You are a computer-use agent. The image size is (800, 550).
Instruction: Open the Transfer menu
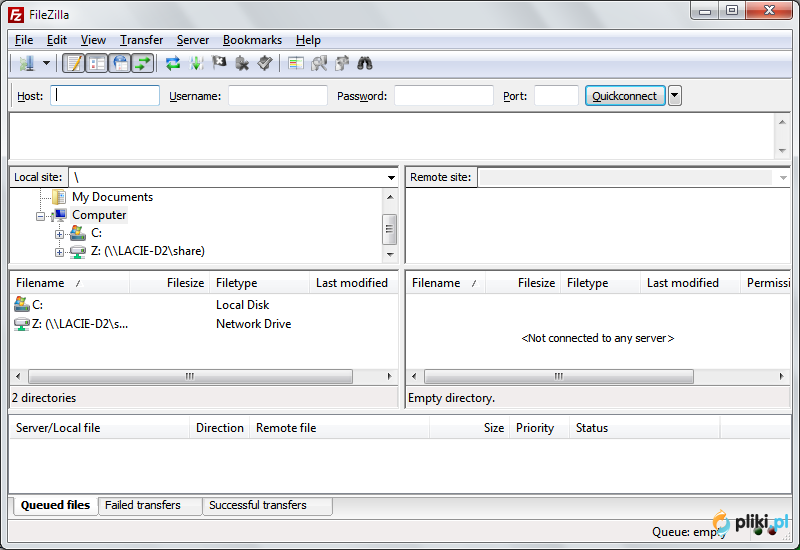click(141, 40)
